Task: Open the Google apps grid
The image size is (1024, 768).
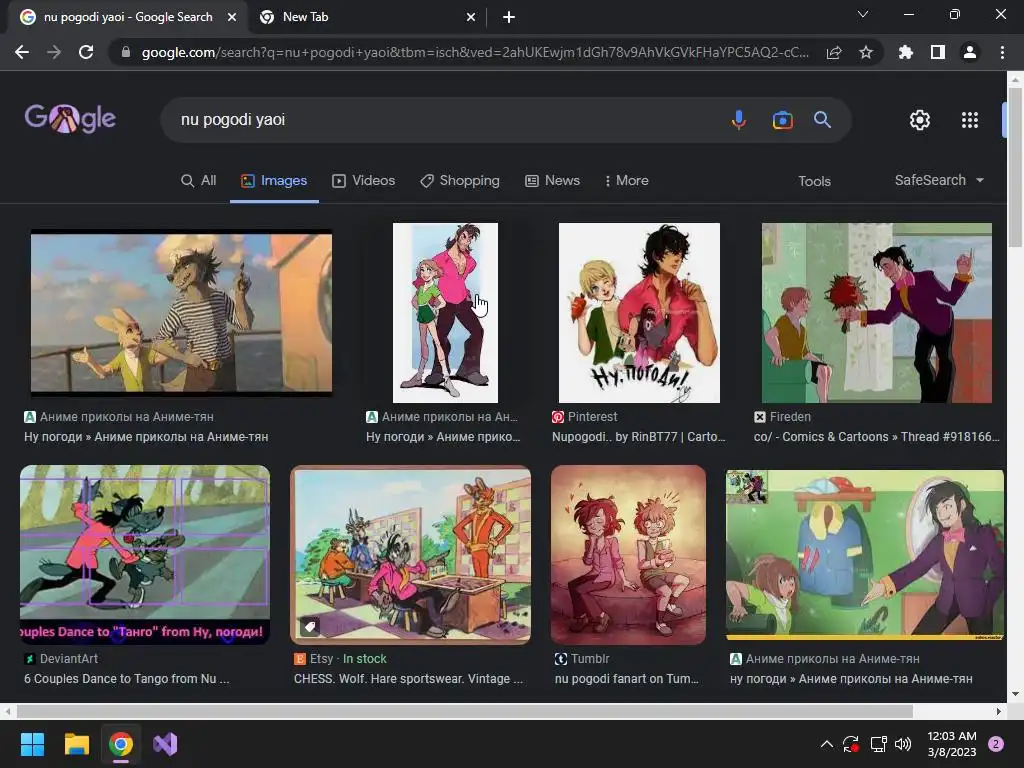Action: tap(970, 120)
